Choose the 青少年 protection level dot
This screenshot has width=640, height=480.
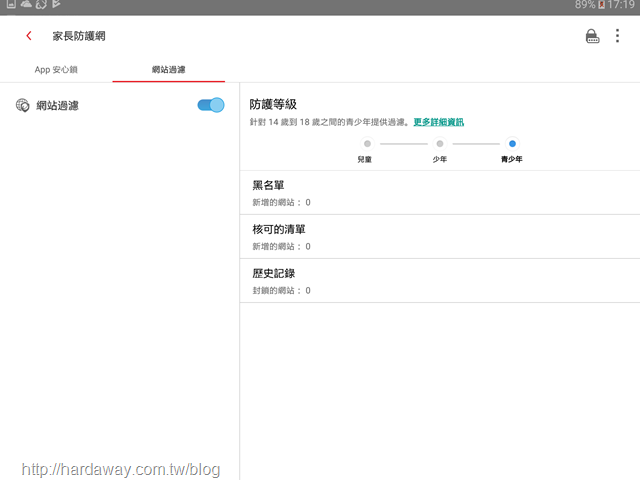coord(512,144)
